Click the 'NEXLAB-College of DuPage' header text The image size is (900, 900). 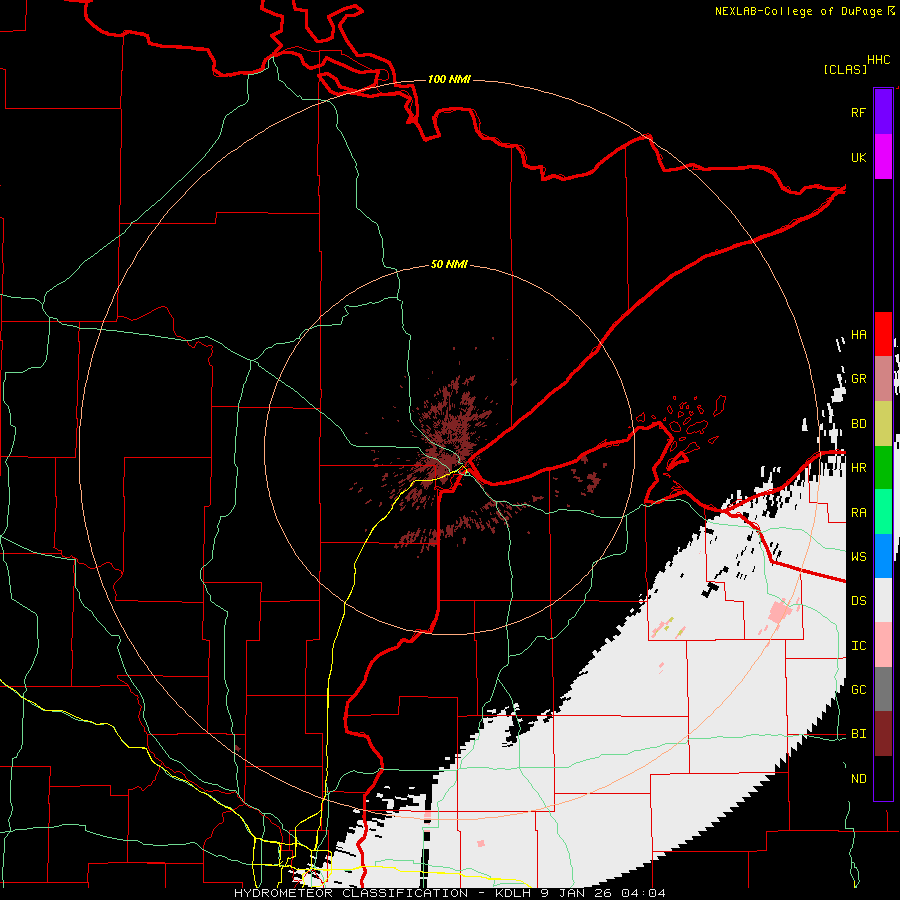tap(798, 11)
